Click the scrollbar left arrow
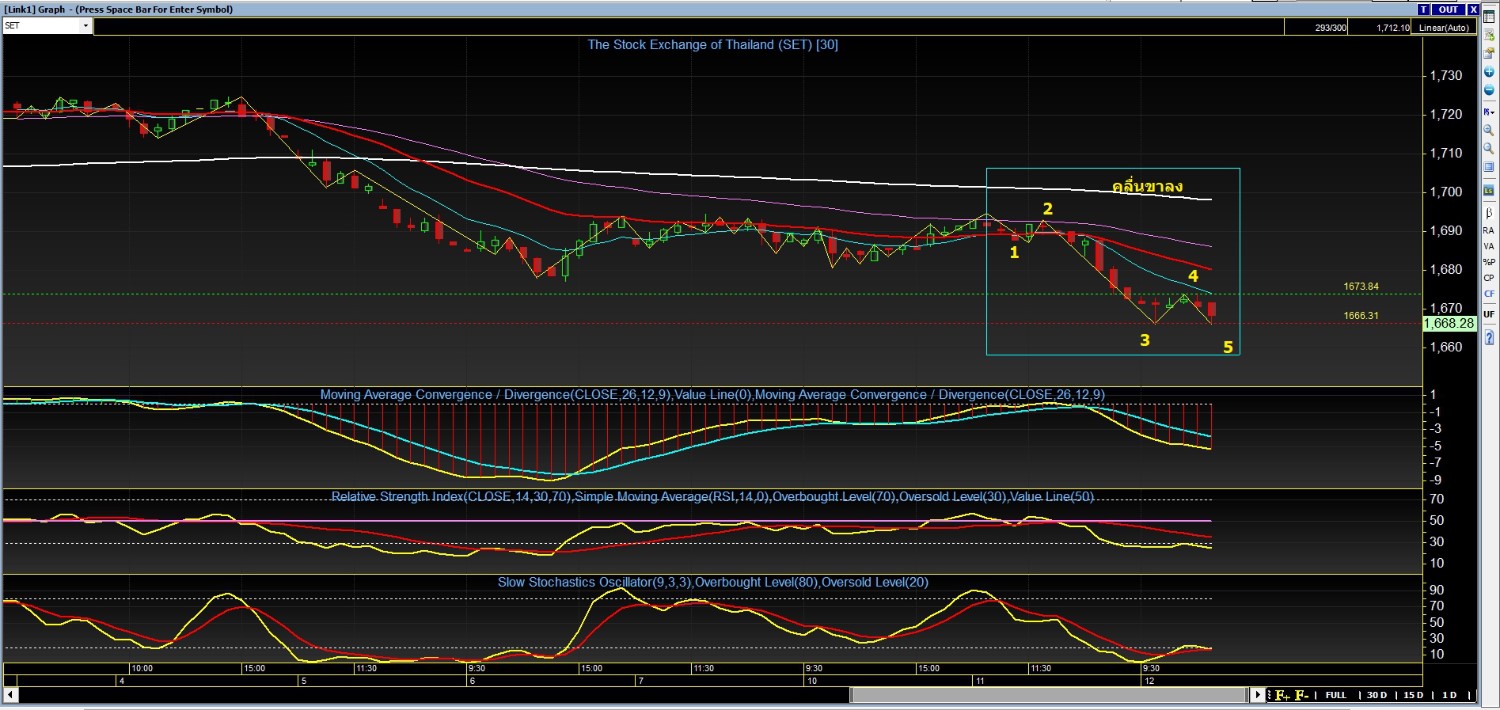The height and width of the screenshot is (710, 1500). click(11, 695)
